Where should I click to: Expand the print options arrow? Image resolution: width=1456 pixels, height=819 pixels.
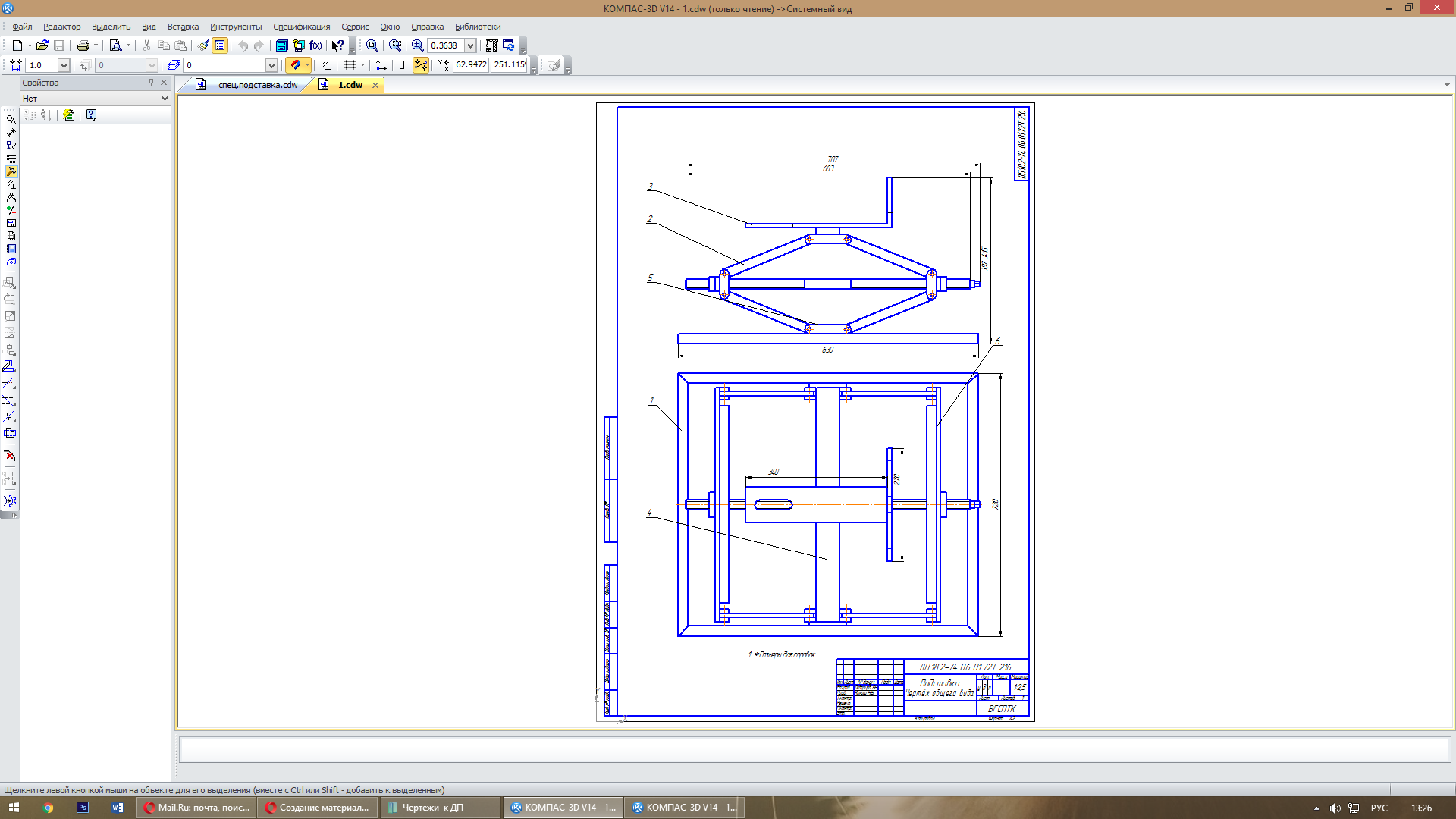pos(96,45)
